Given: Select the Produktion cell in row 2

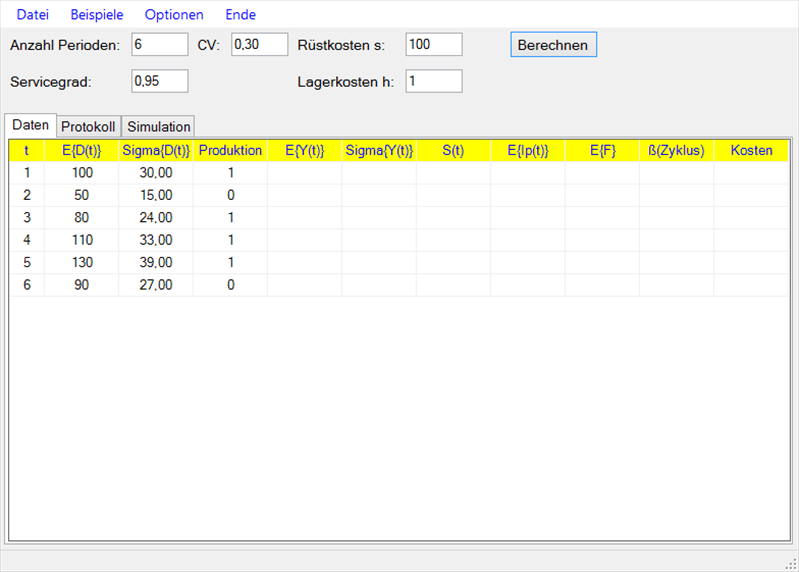Looking at the screenshot, I should [230, 195].
